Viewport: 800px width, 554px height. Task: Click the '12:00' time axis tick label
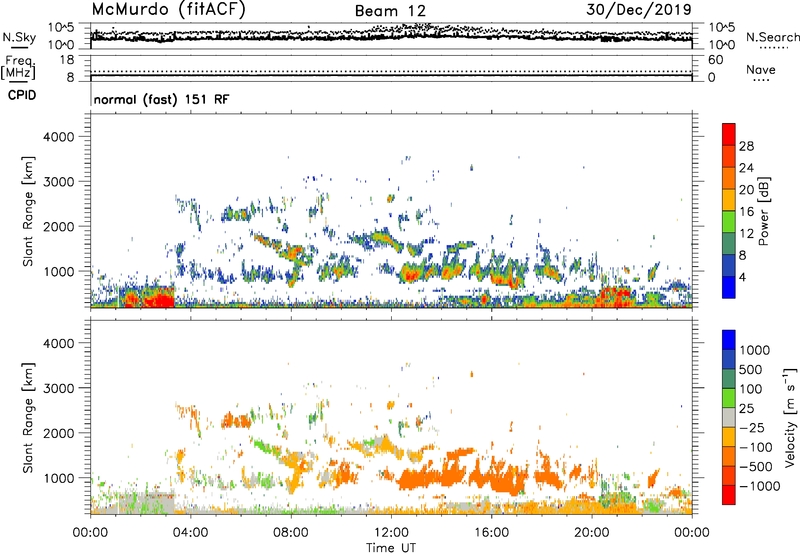391,533
